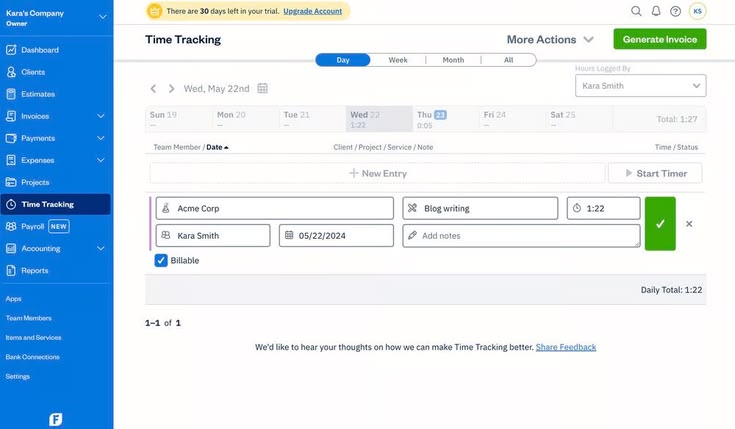The height and width of the screenshot is (429, 735).
Task: Click the crown trial icon
Action: click(x=154, y=11)
